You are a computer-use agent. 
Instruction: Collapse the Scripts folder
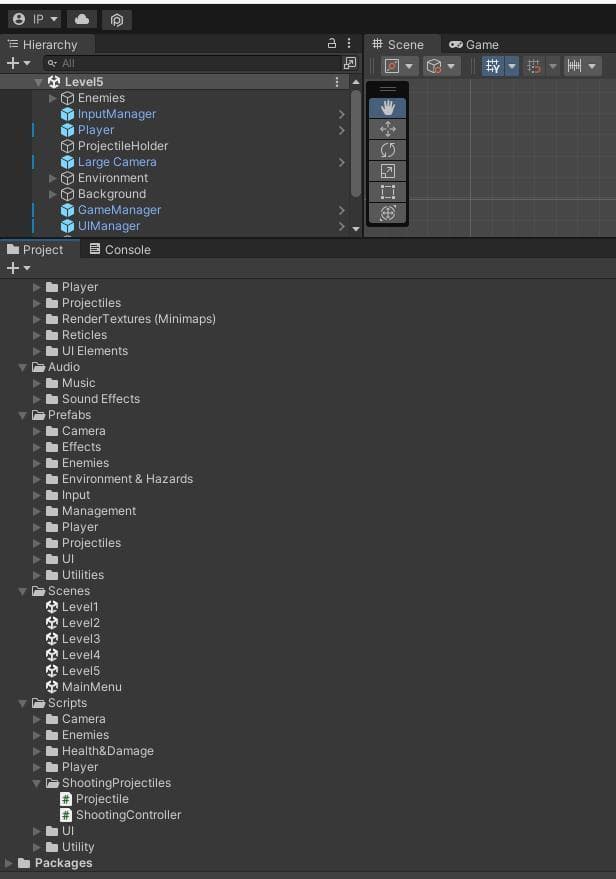pos(22,703)
